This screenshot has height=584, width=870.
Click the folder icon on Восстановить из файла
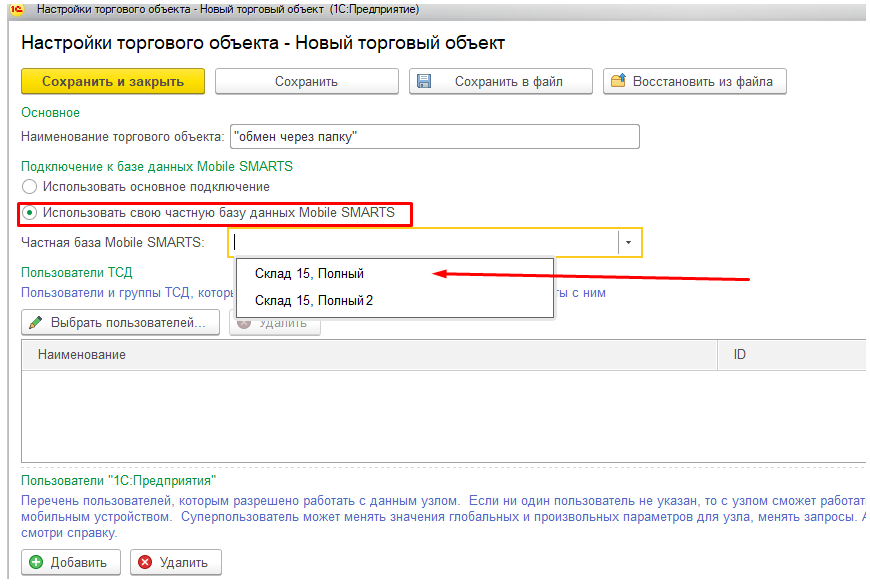pyautogui.click(x=618, y=81)
